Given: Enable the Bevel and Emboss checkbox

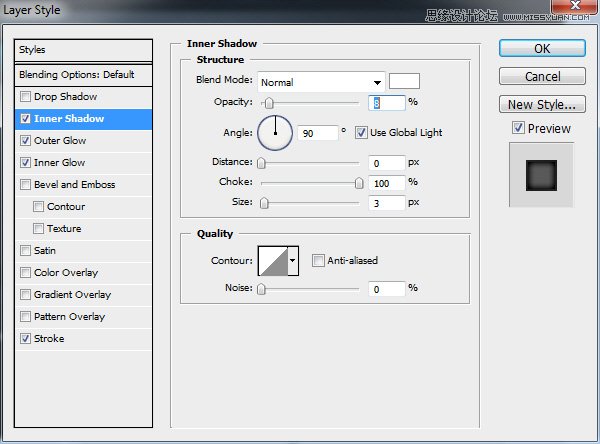Looking at the screenshot, I should [x=25, y=184].
